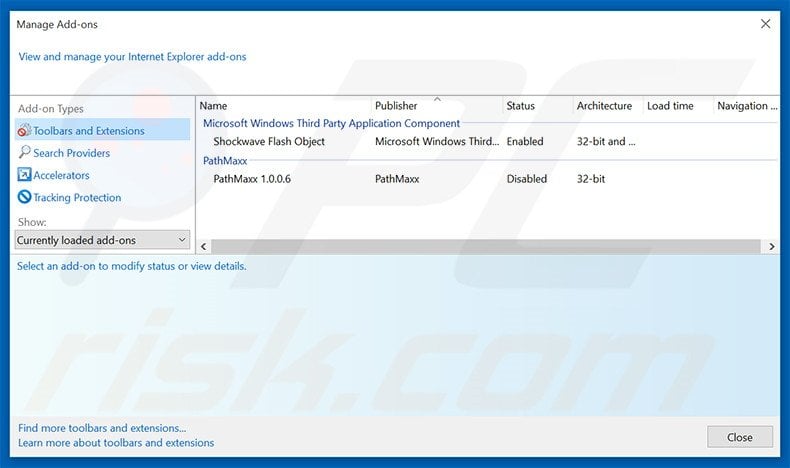Click the PathMaxx publisher cell
The height and width of the screenshot is (468, 790).
397,179
